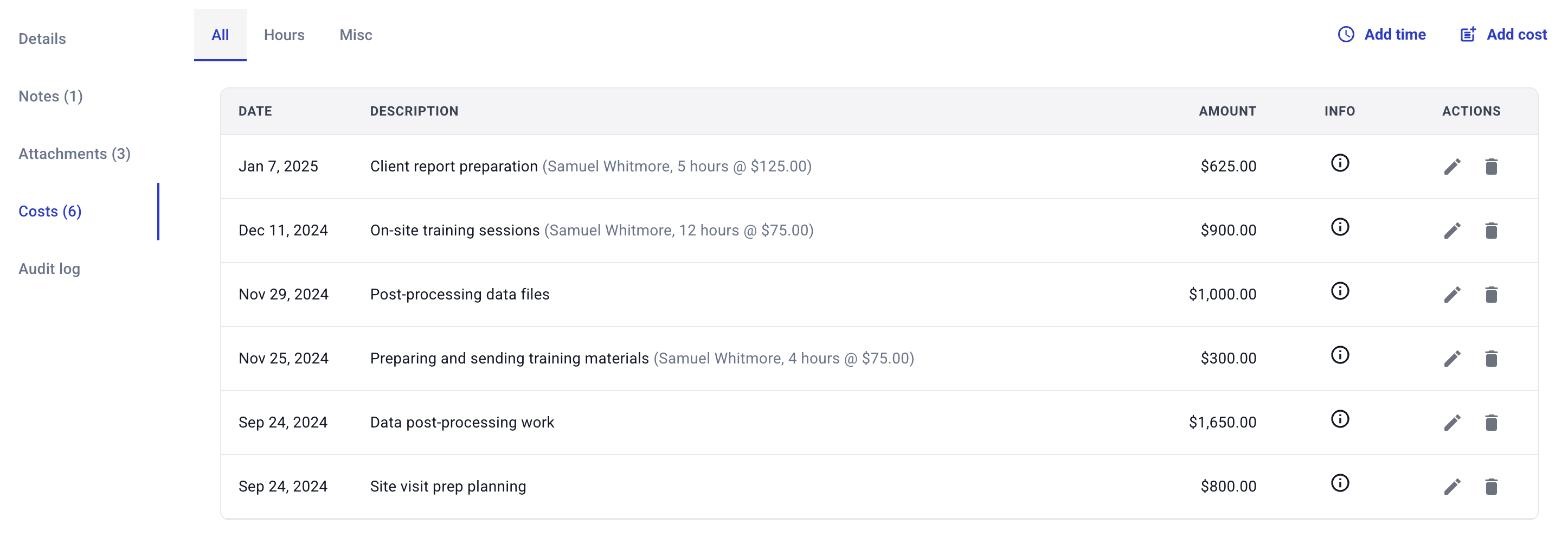Switch to the Misc tab
This screenshot has height=536, width=1568.
(x=356, y=35)
